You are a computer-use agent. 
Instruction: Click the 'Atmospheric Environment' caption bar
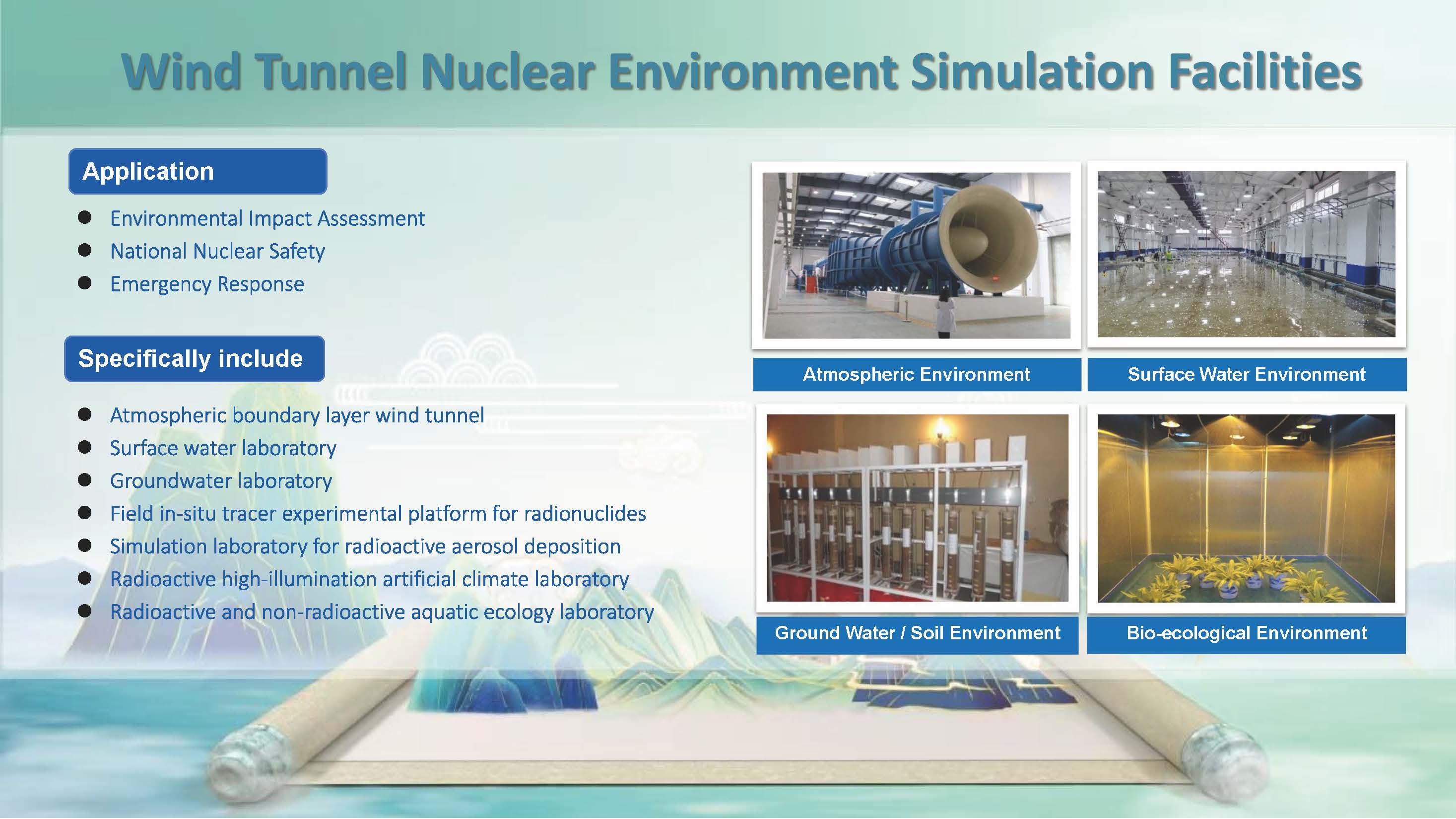(917, 374)
